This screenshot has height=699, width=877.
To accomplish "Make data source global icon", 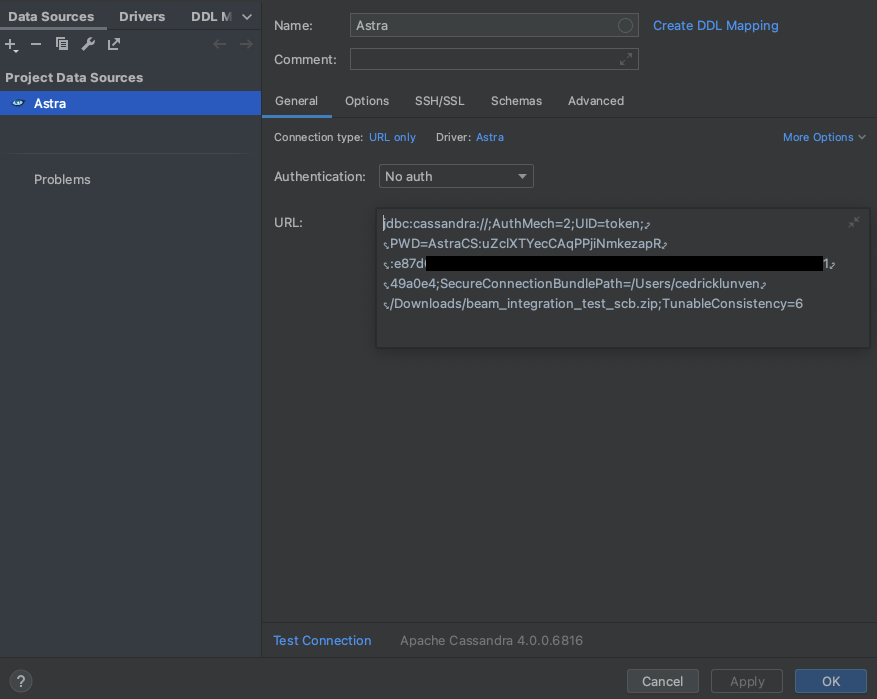I will click(114, 44).
